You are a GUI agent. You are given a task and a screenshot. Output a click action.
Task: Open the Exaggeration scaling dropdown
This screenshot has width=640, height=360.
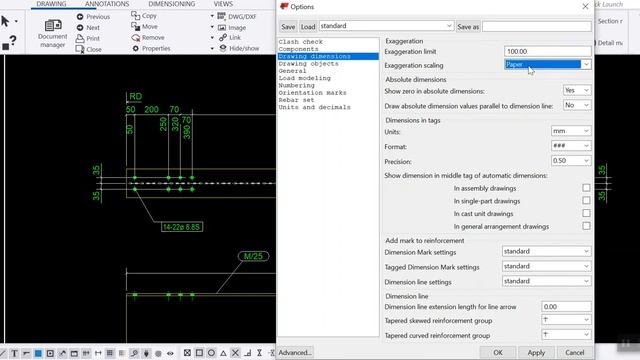[x=547, y=64]
